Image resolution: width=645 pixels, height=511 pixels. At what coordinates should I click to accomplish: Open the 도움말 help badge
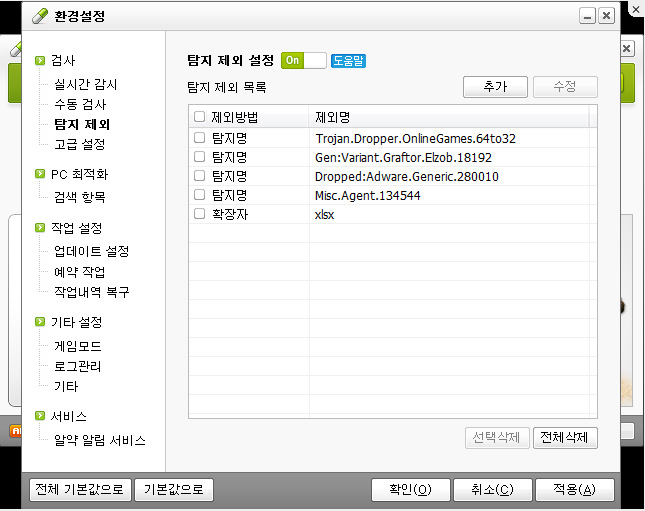pos(349,60)
